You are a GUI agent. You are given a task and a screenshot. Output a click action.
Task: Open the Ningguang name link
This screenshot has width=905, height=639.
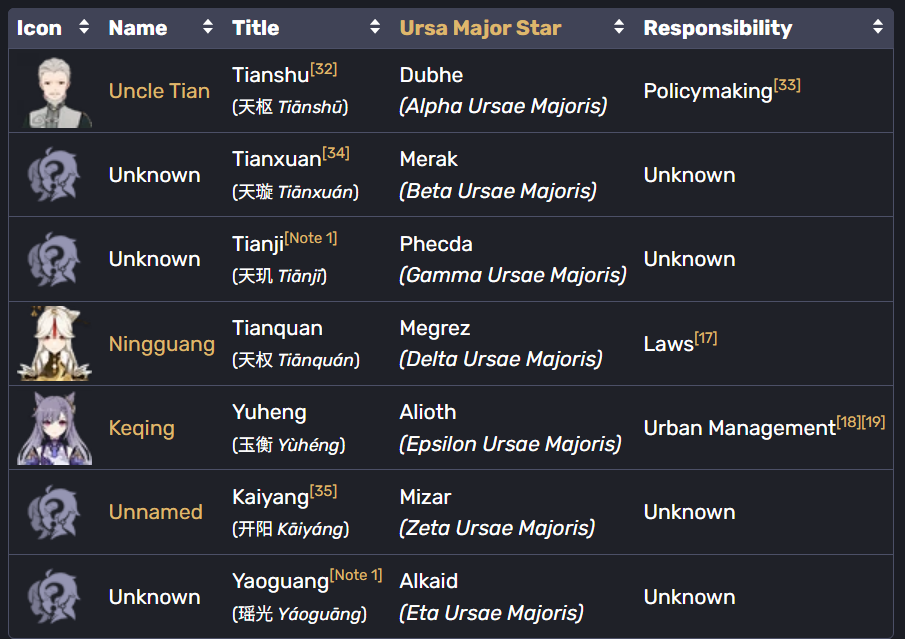(161, 344)
